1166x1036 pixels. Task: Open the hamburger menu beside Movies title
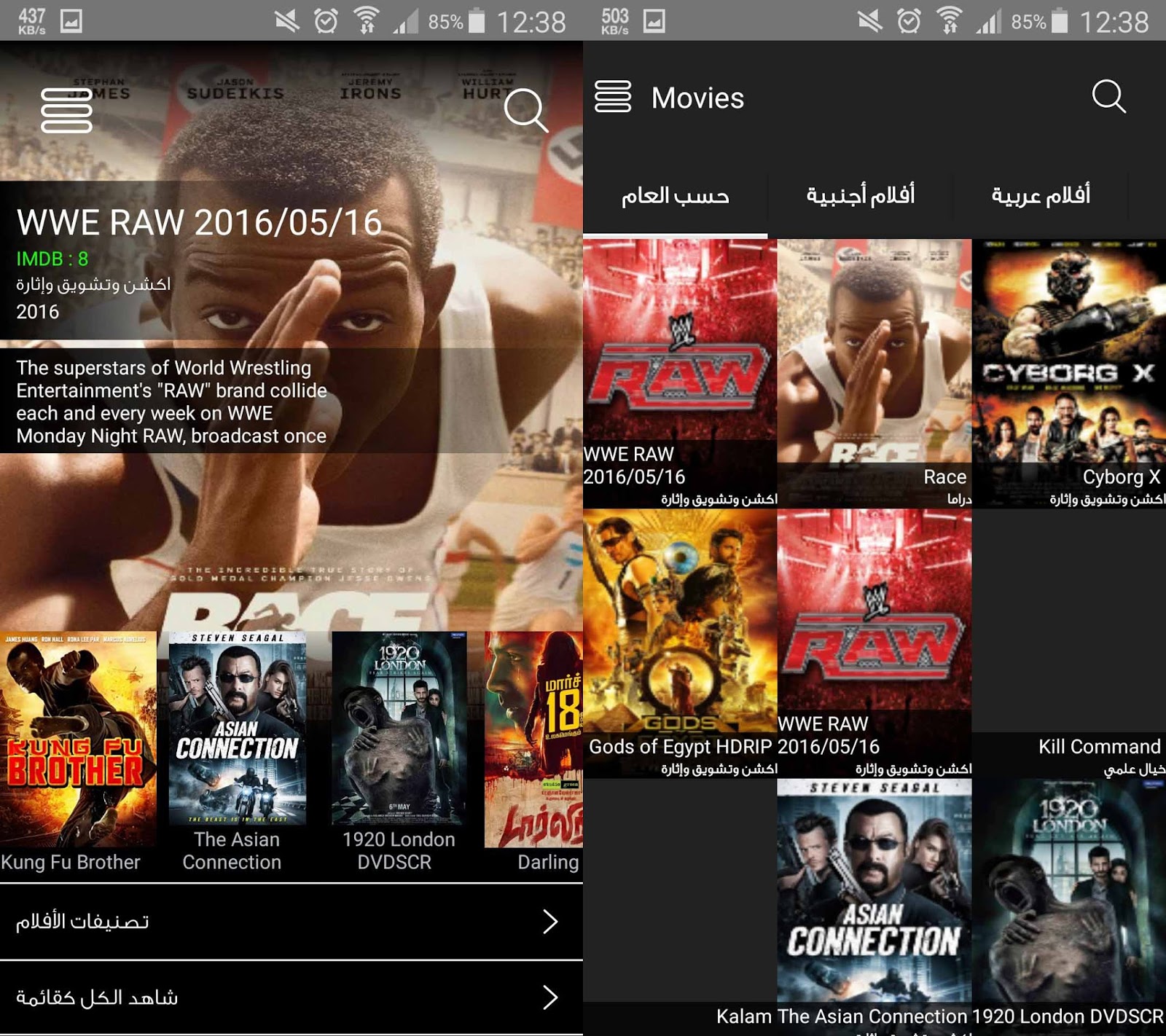[613, 97]
